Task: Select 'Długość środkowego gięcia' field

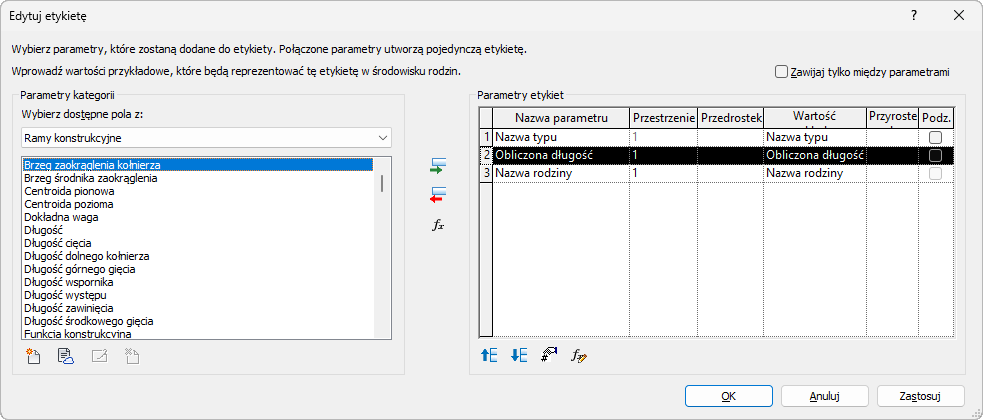Action: 198,321
